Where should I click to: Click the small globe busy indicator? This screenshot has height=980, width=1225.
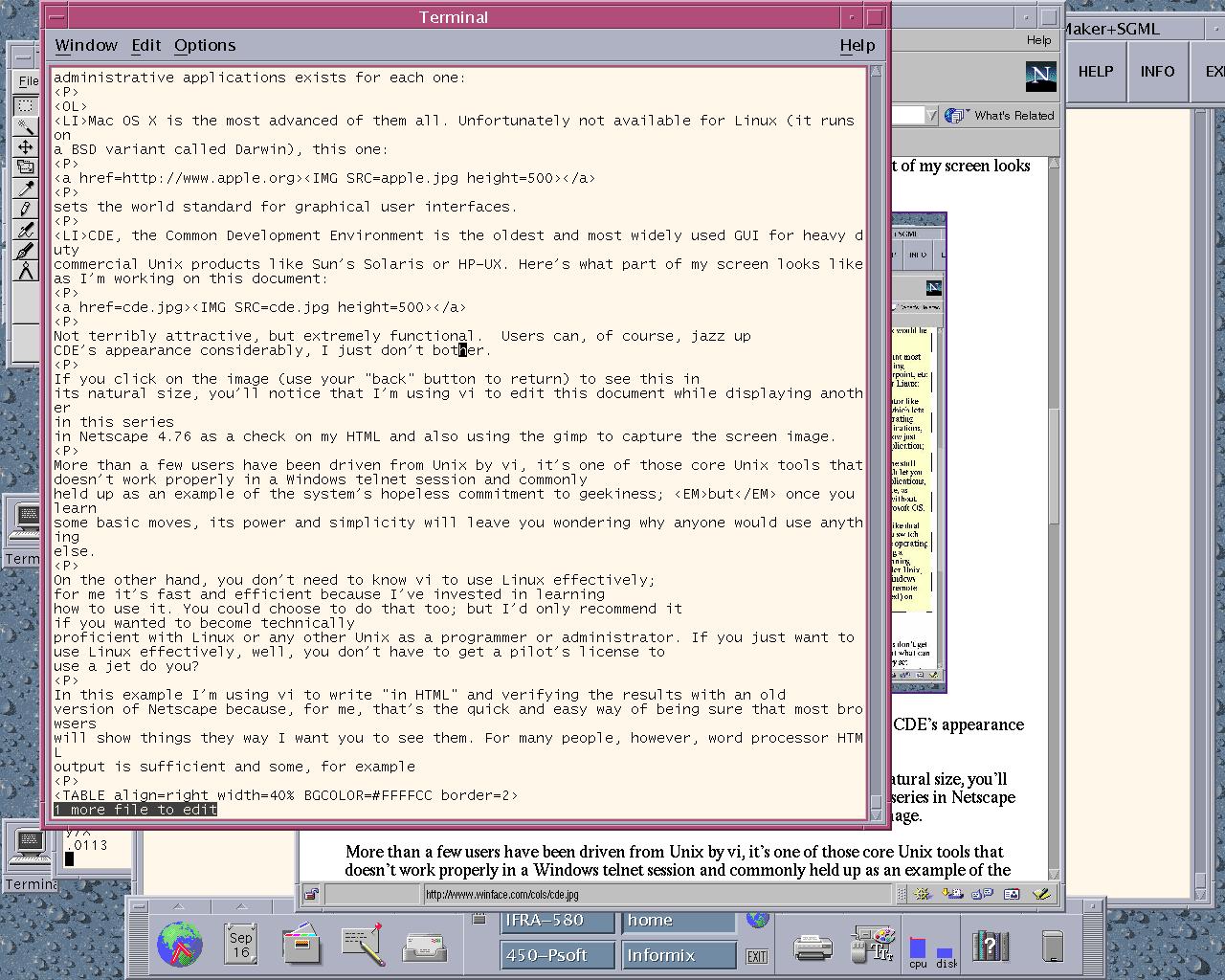click(758, 920)
